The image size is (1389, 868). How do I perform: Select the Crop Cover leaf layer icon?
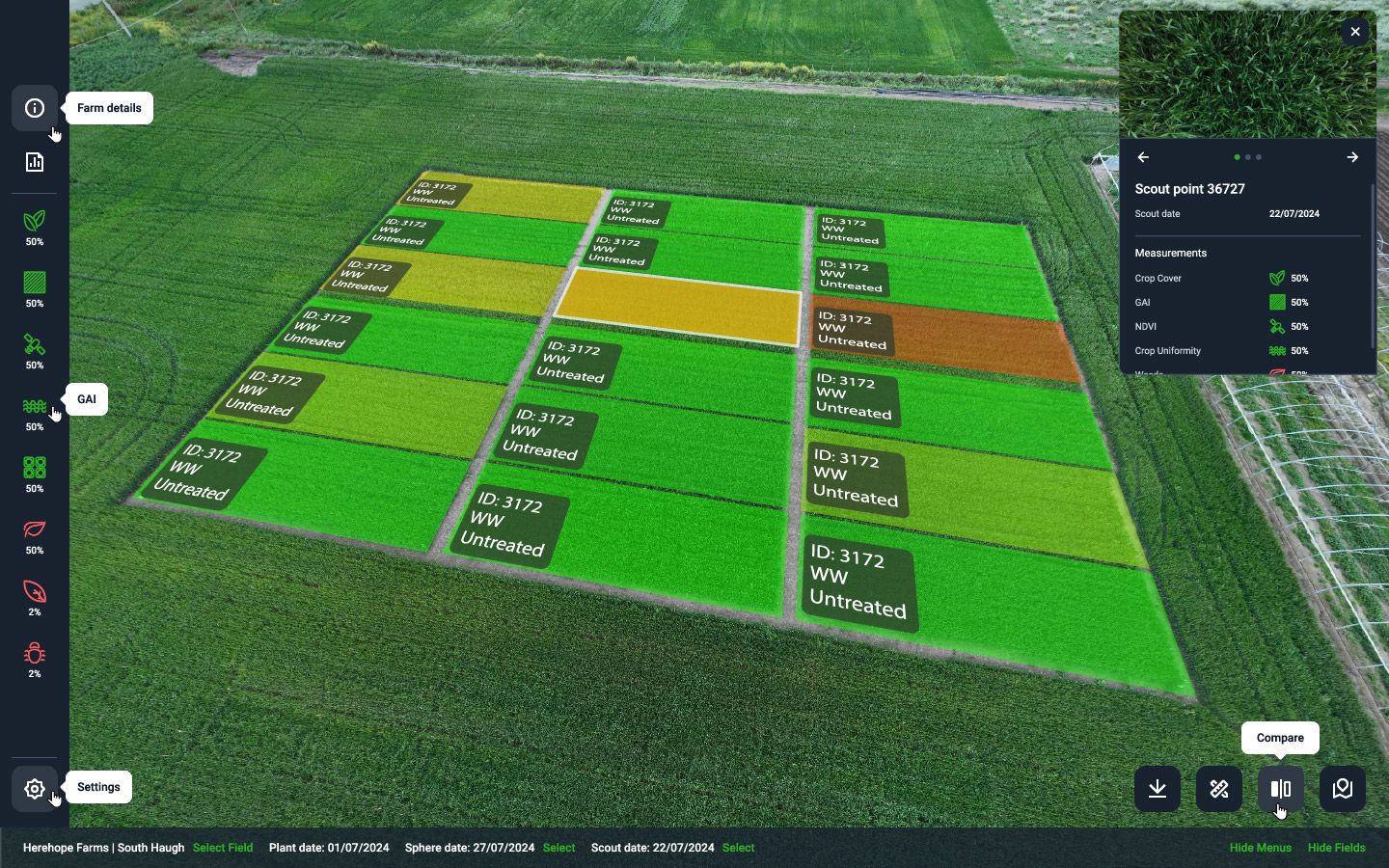(x=35, y=222)
